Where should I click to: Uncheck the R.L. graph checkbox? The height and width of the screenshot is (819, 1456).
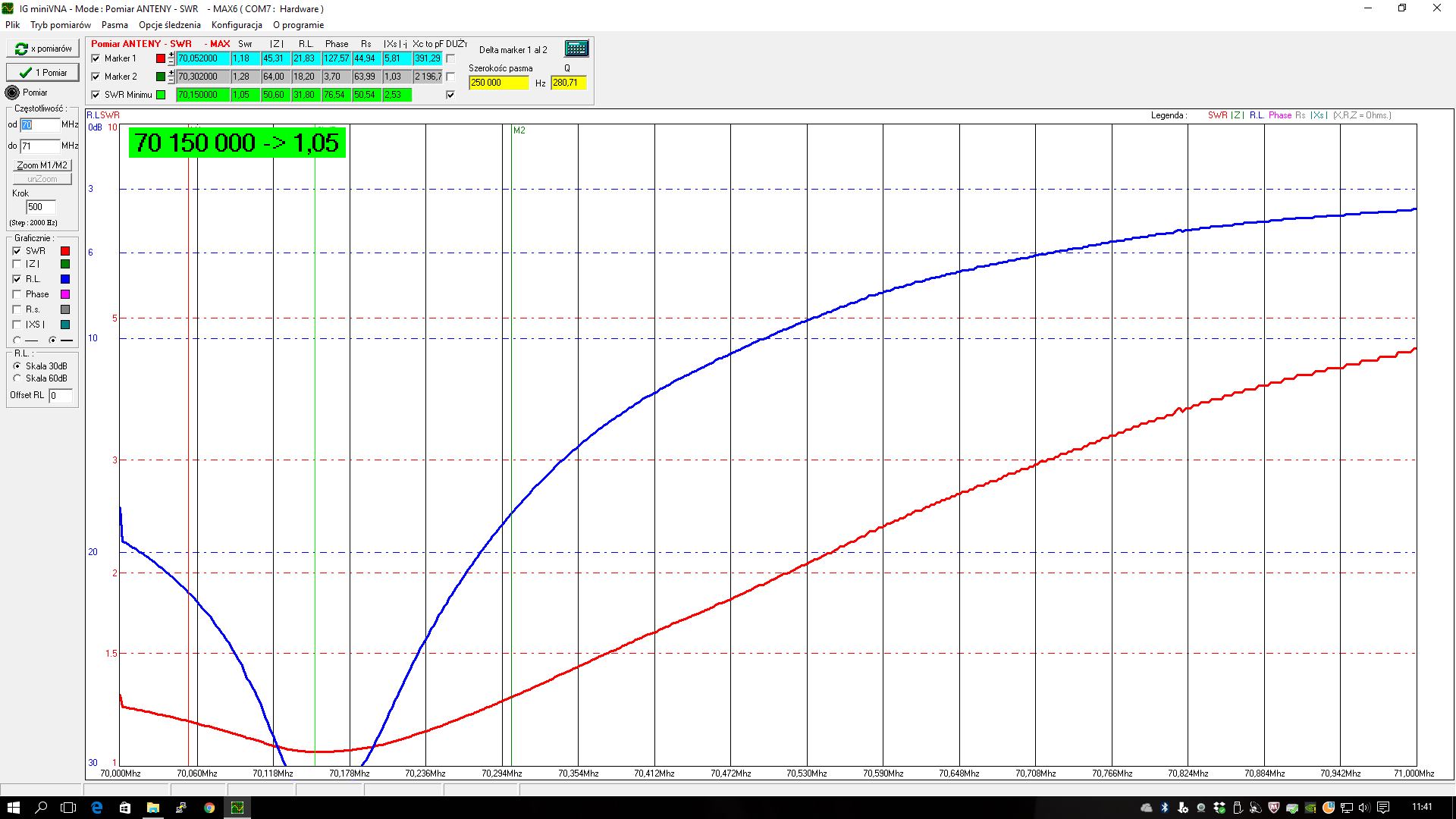[17, 279]
